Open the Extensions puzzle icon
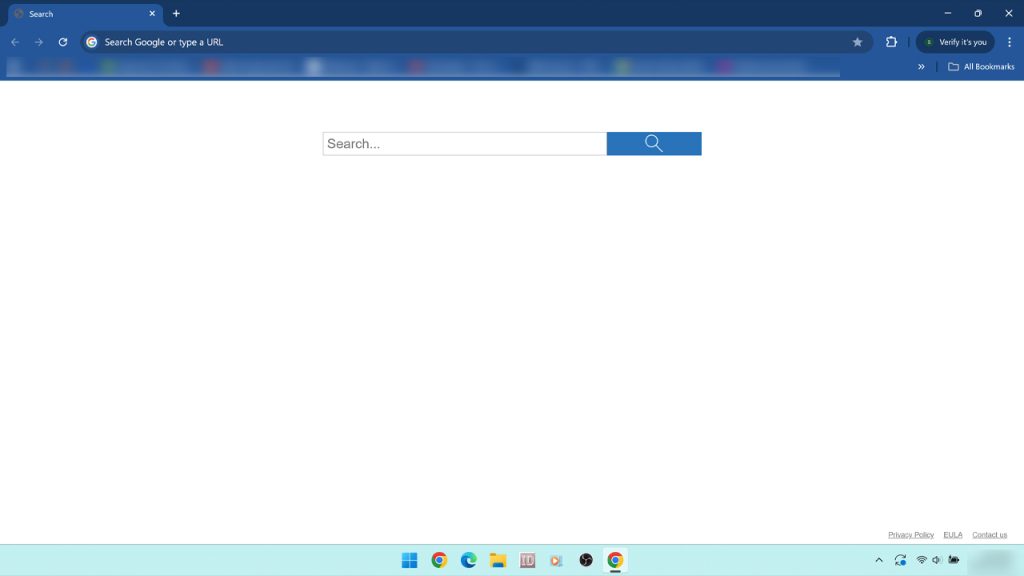 click(891, 42)
